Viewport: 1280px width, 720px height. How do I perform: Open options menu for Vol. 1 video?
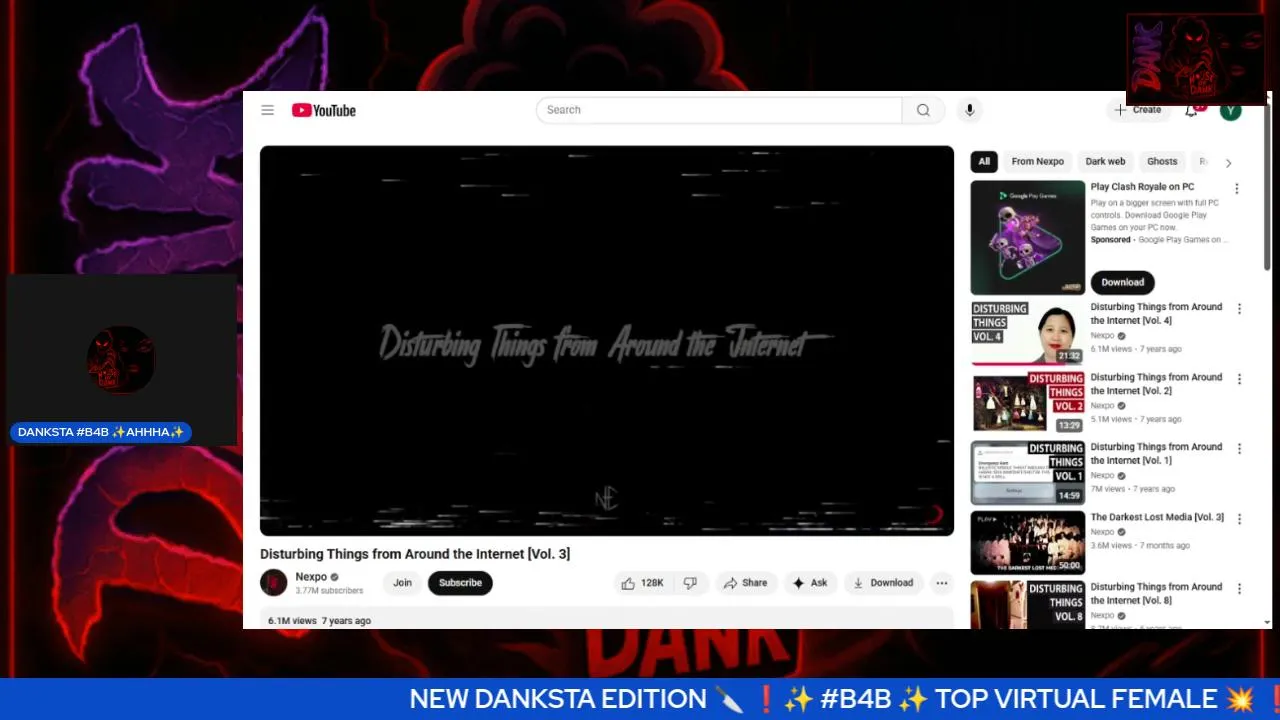pos(1239,449)
